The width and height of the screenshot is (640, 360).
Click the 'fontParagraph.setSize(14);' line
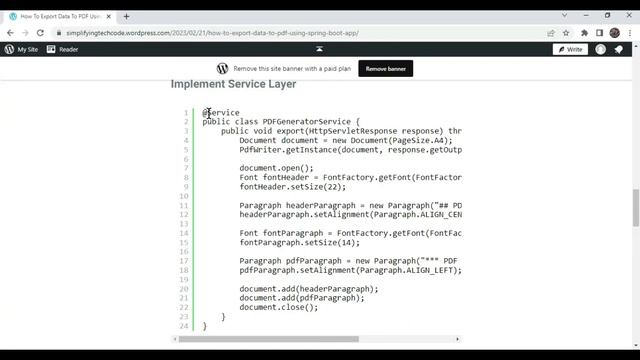click(300, 242)
